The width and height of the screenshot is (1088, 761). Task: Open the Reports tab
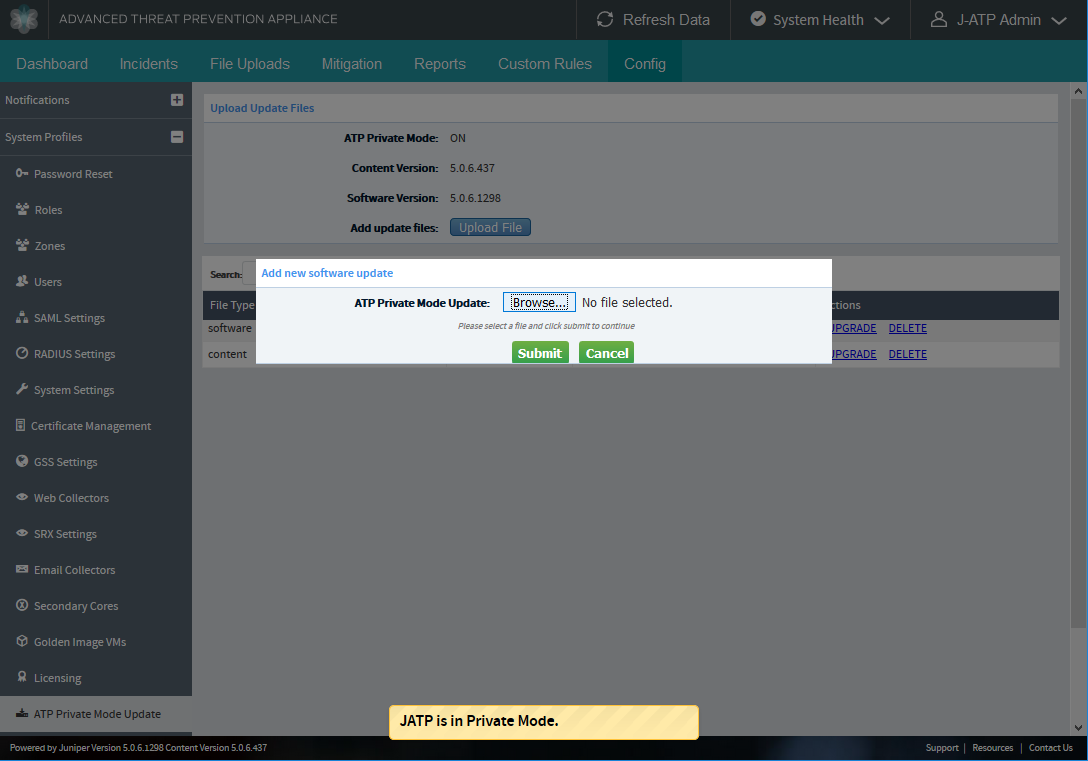[x=440, y=64]
